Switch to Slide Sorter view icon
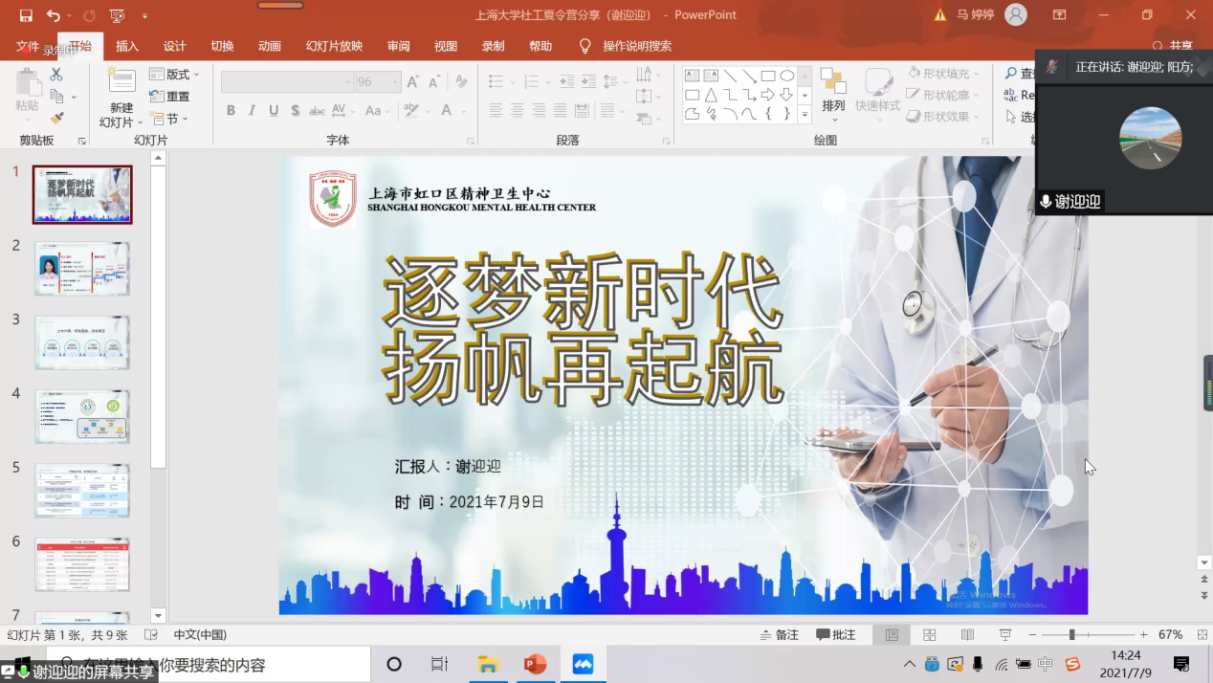Screen dimensions: 1213x683 coord(929,635)
